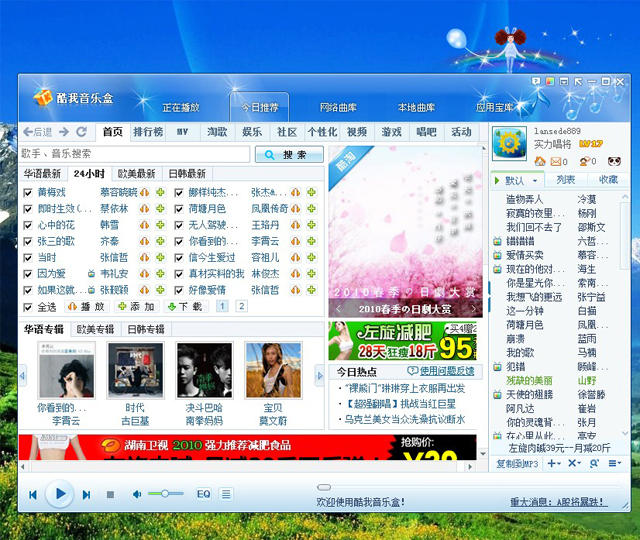Viewport: 640px width, 540px height.
Task: Open the 默认 playlist dropdown arrow
Action: tap(535, 180)
